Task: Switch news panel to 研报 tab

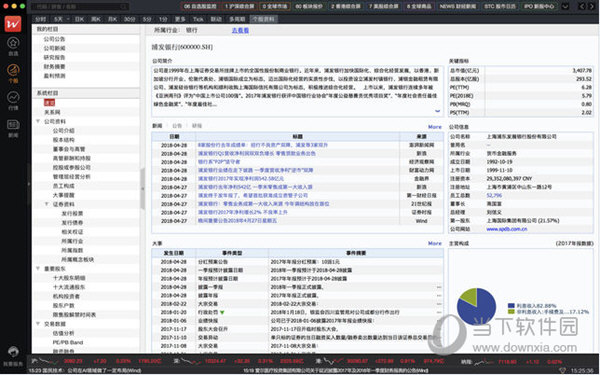Action: coord(197,126)
